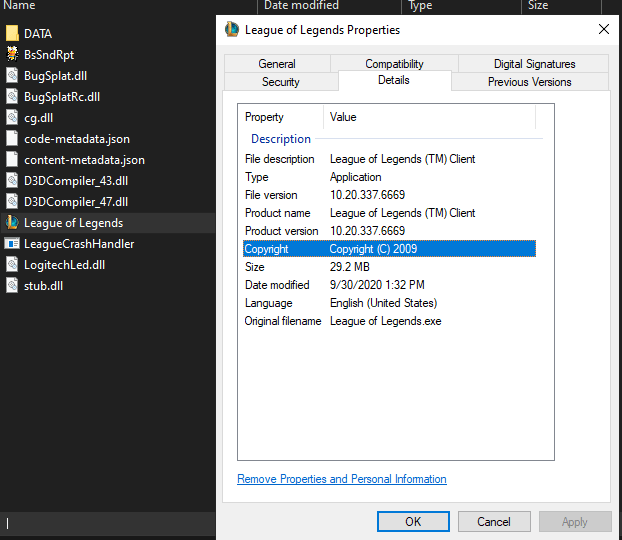Click the content-metadata.json file icon
Screen dimensions: 622x540
coord(12,160)
